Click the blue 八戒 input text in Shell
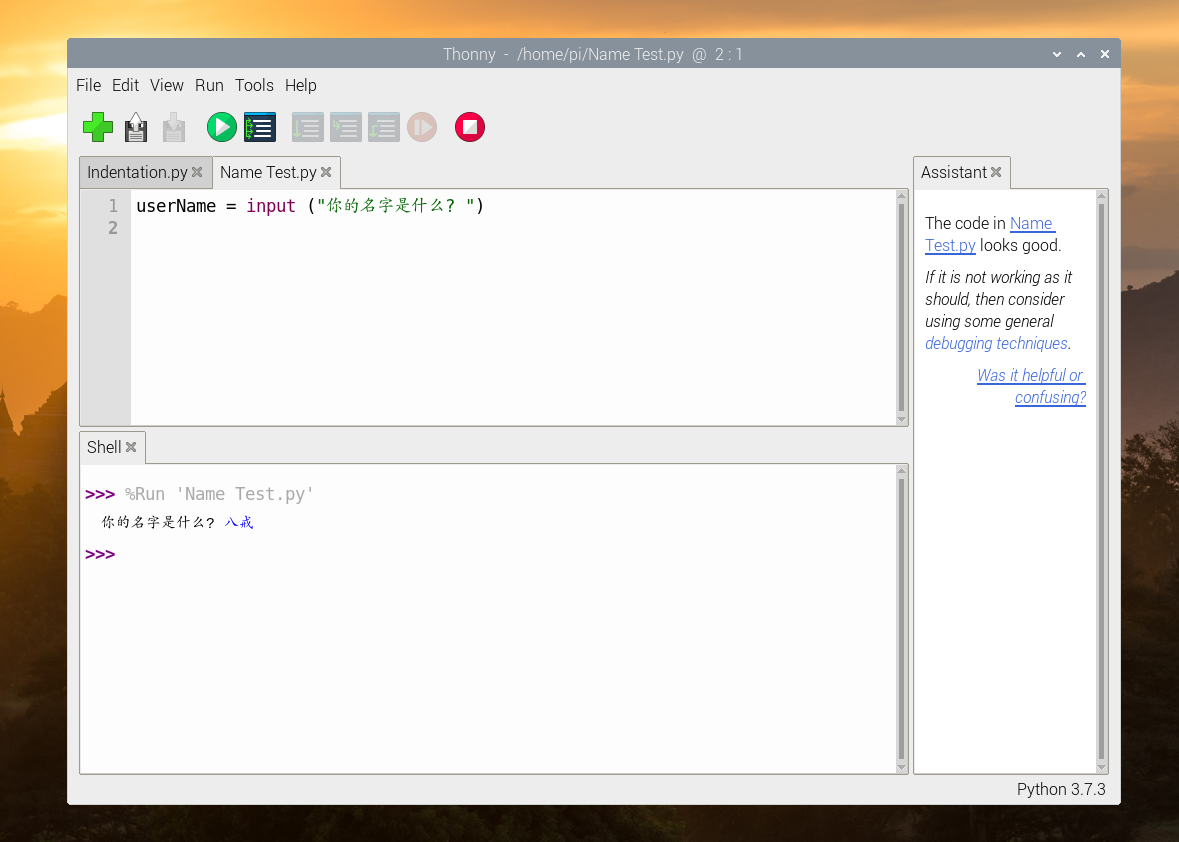 239,522
